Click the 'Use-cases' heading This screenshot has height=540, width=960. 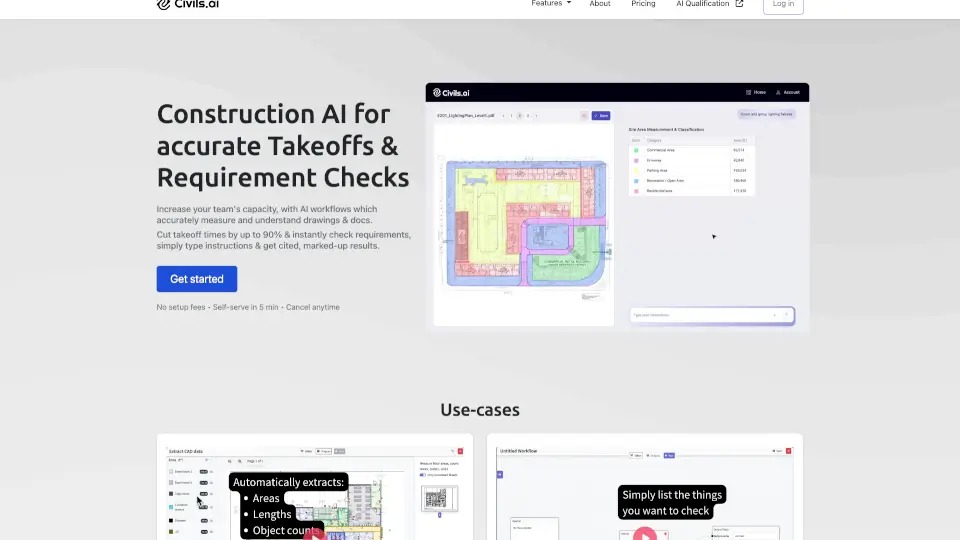pos(480,410)
